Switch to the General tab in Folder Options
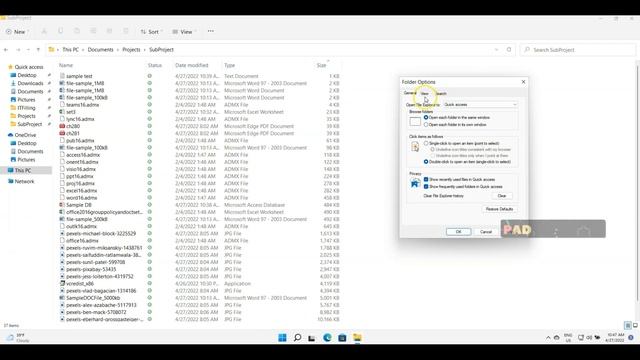The image size is (640, 360). [x=410, y=93]
